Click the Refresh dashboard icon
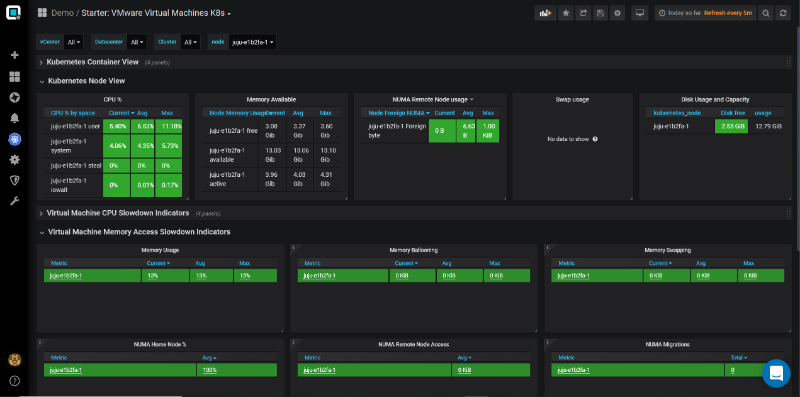This screenshot has width=800, height=397. [783, 13]
